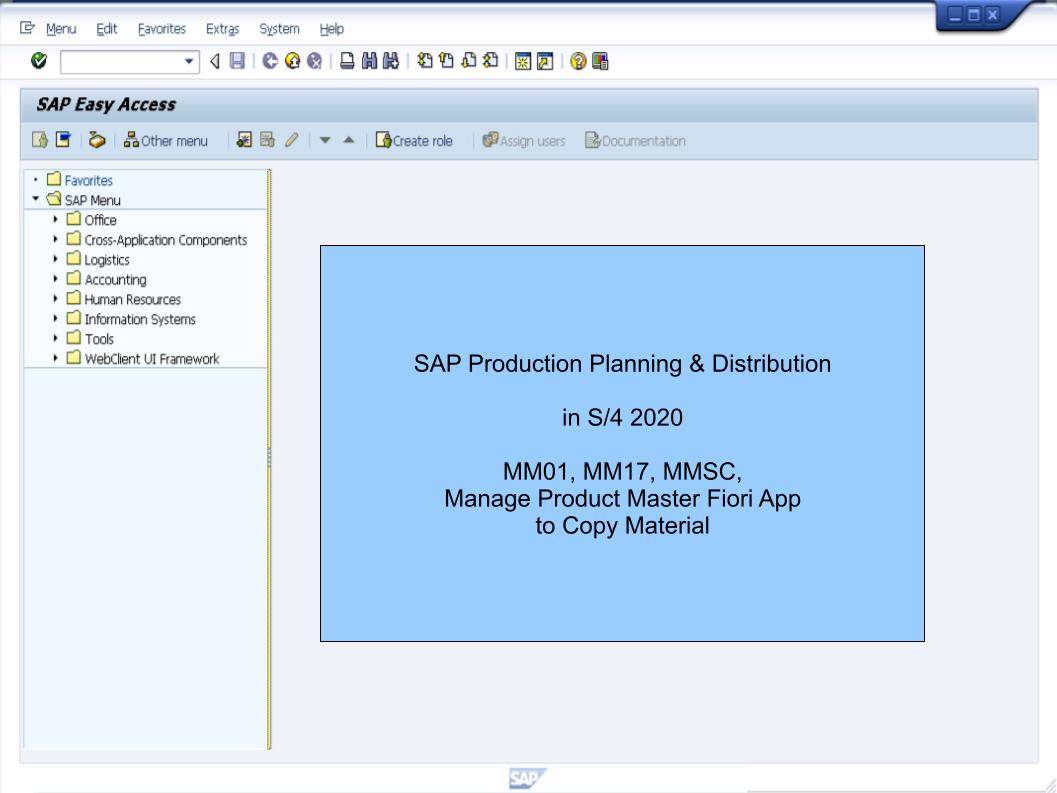Open the System menu
The image size is (1057, 793).
point(279,29)
